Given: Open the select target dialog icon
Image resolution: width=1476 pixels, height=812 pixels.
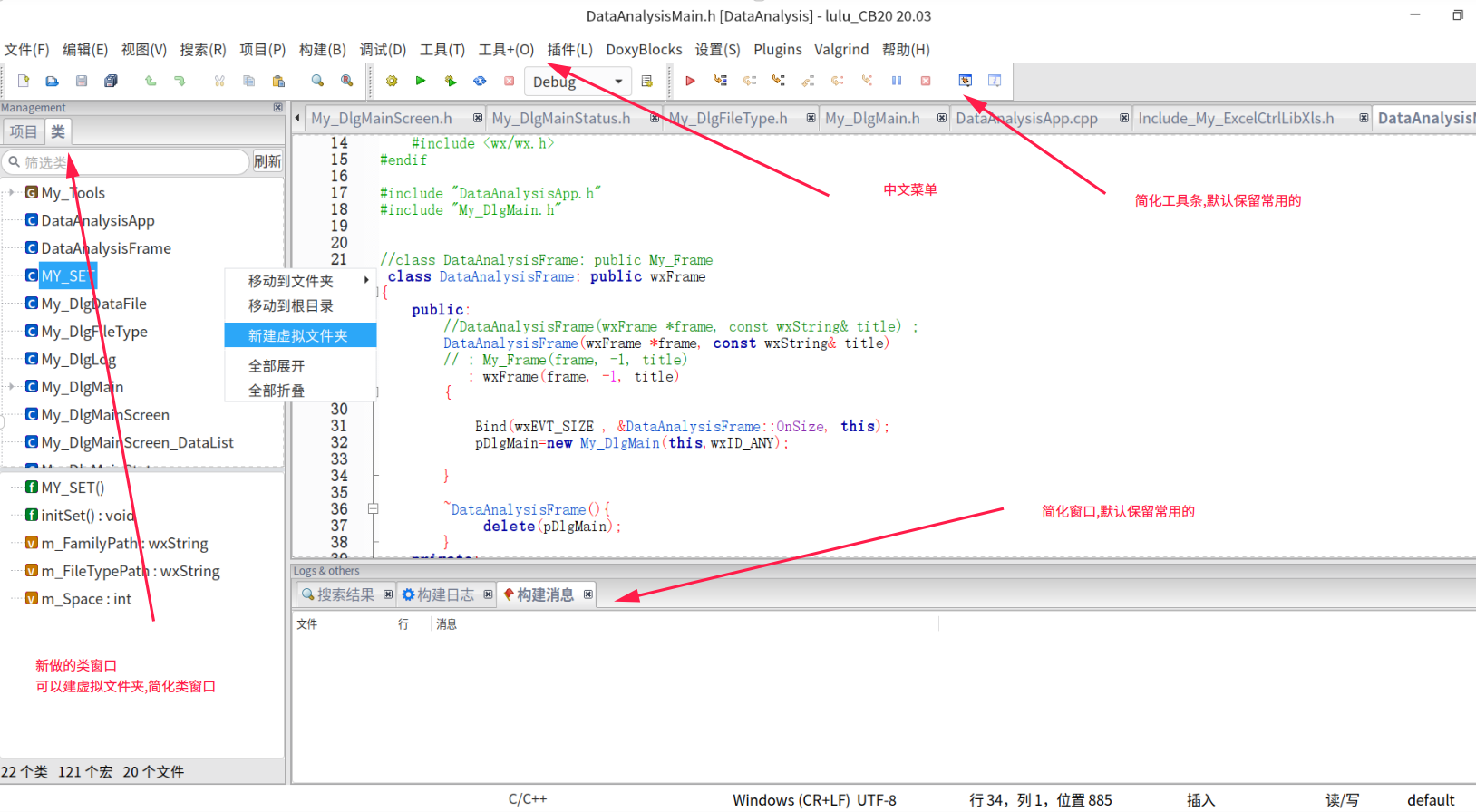Looking at the screenshot, I should (646, 81).
